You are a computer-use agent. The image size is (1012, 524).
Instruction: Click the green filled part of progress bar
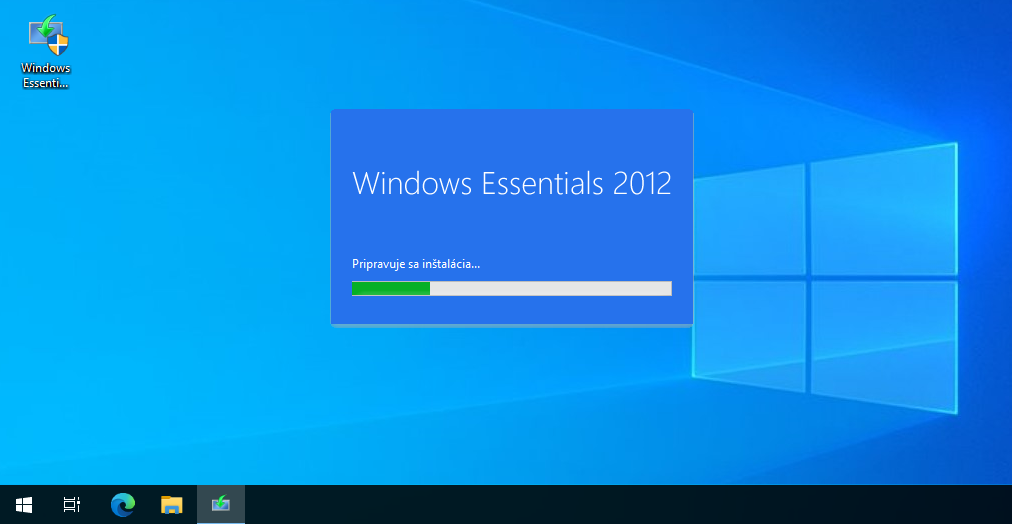tap(390, 288)
